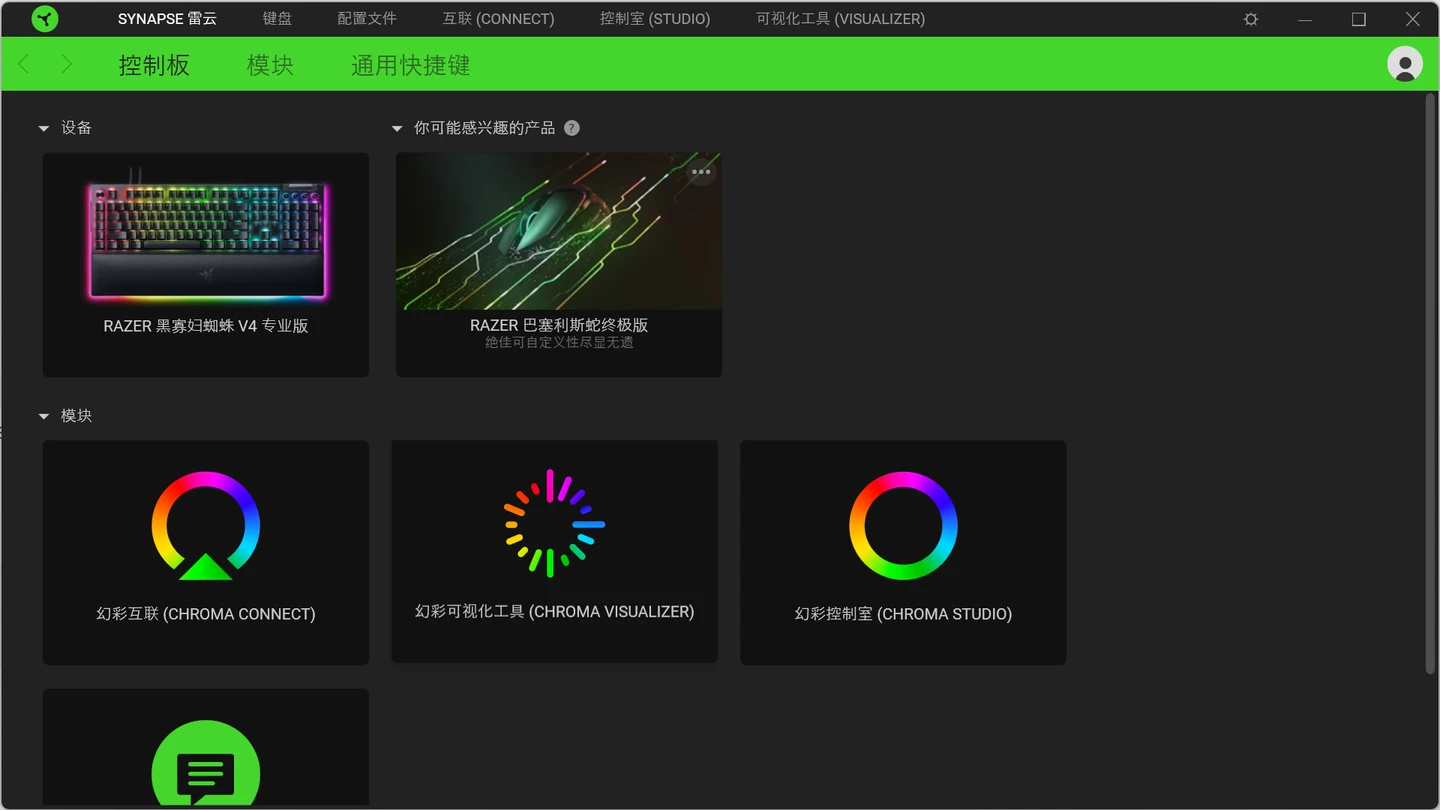This screenshot has width=1440, height=810.
Task: Select the SYNAPSE 雷云 top menu
Action: pos(167,19)
